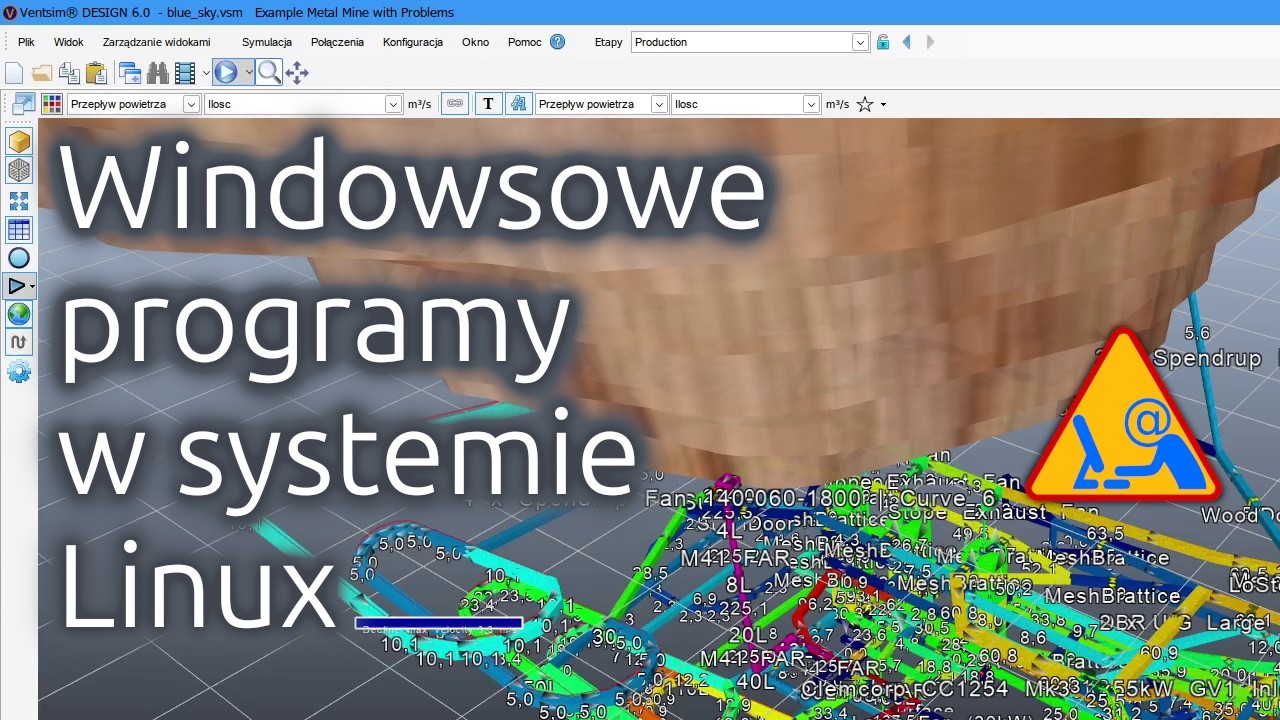Select the four-arrow pan move tool
Image resolution: width=1280 pixels, height=720 pixels.
[297, 73]
